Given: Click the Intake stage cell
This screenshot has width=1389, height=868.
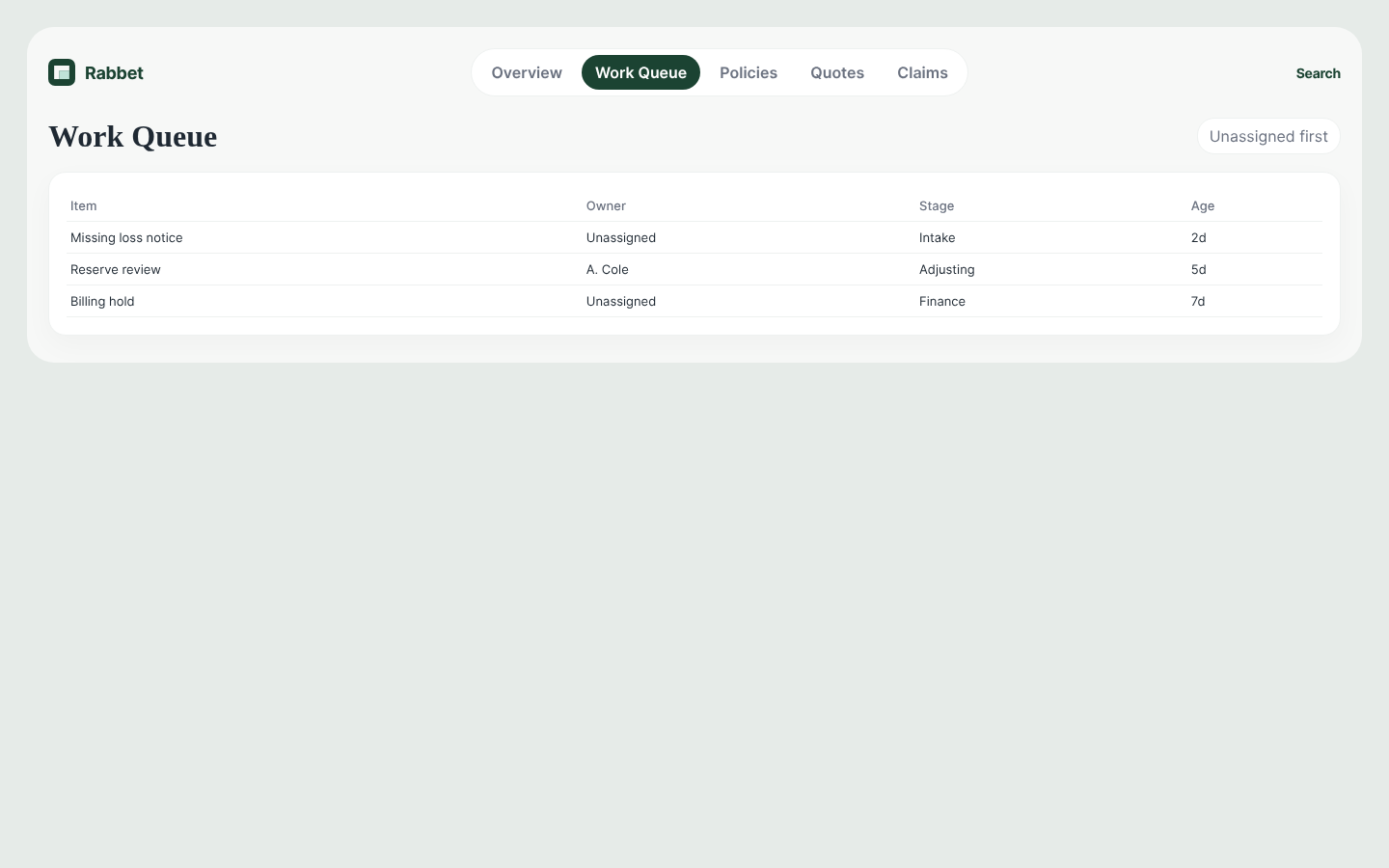Looking at the screenshot, I should point(938,237).
